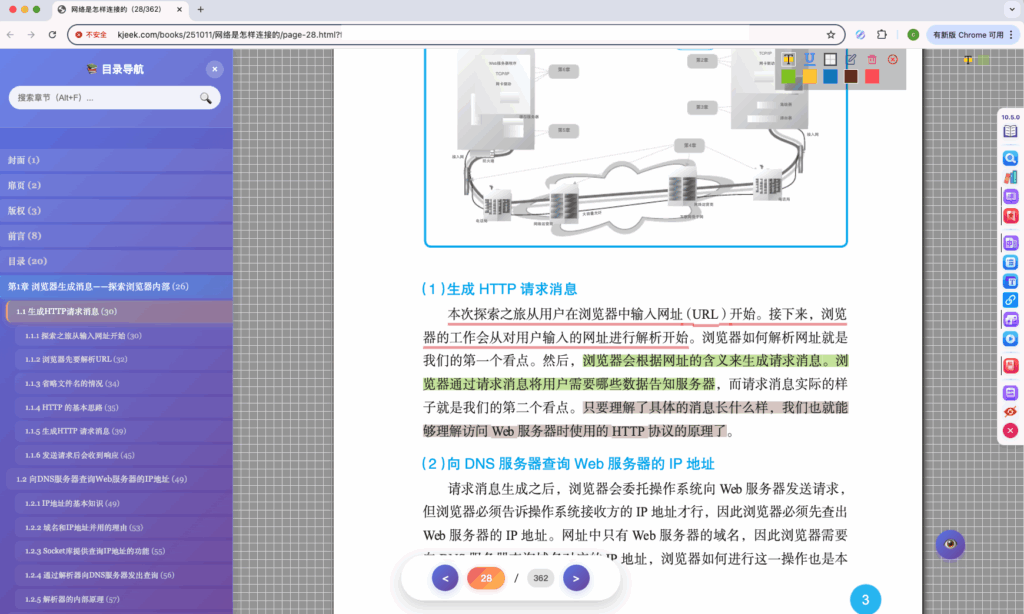
Task: Click the blue play icon in right sidebar
Action: point(1010,339)
